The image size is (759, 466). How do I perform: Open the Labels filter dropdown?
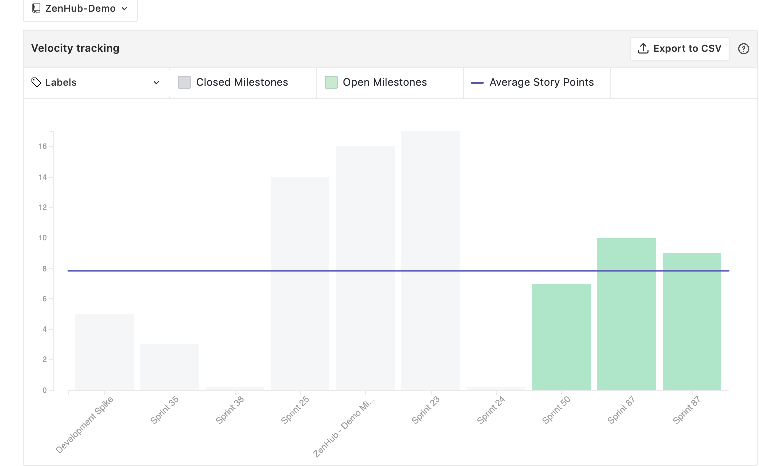tap(96, 83)
